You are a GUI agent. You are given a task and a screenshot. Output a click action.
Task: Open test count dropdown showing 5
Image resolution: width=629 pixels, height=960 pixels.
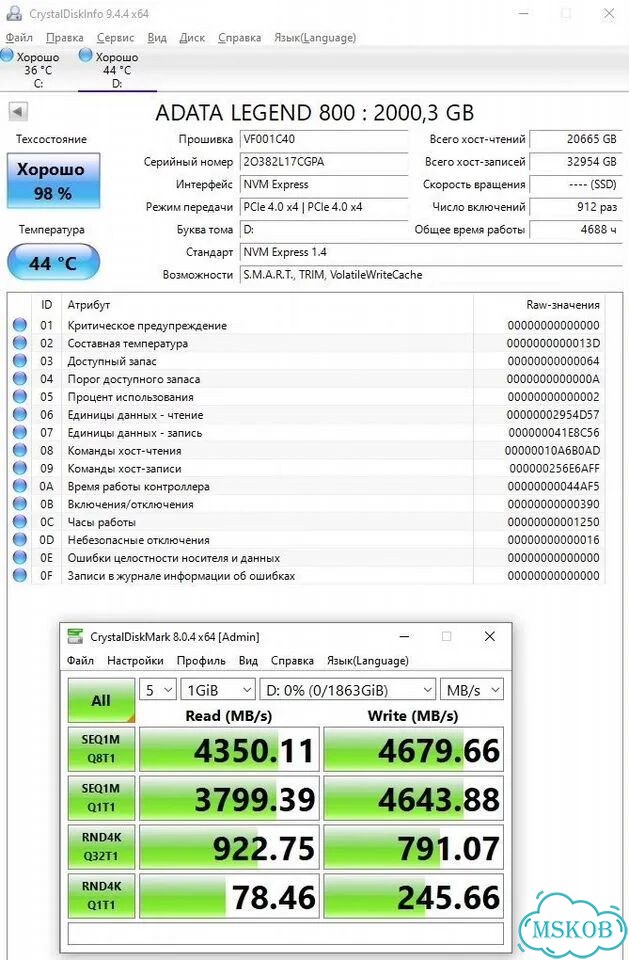pyautogui.click(x=158, y=690)
